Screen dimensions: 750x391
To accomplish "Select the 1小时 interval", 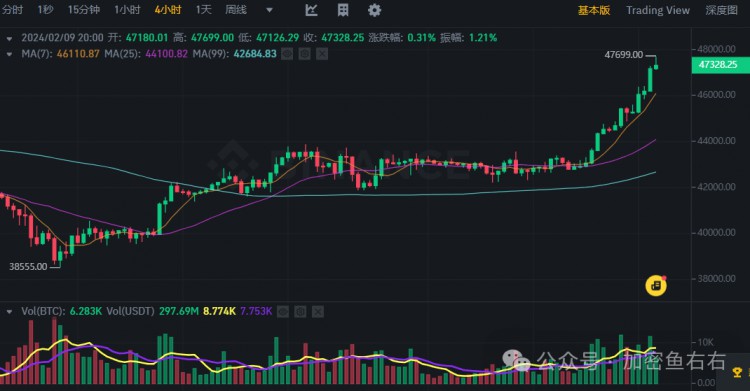I will 127,10.
